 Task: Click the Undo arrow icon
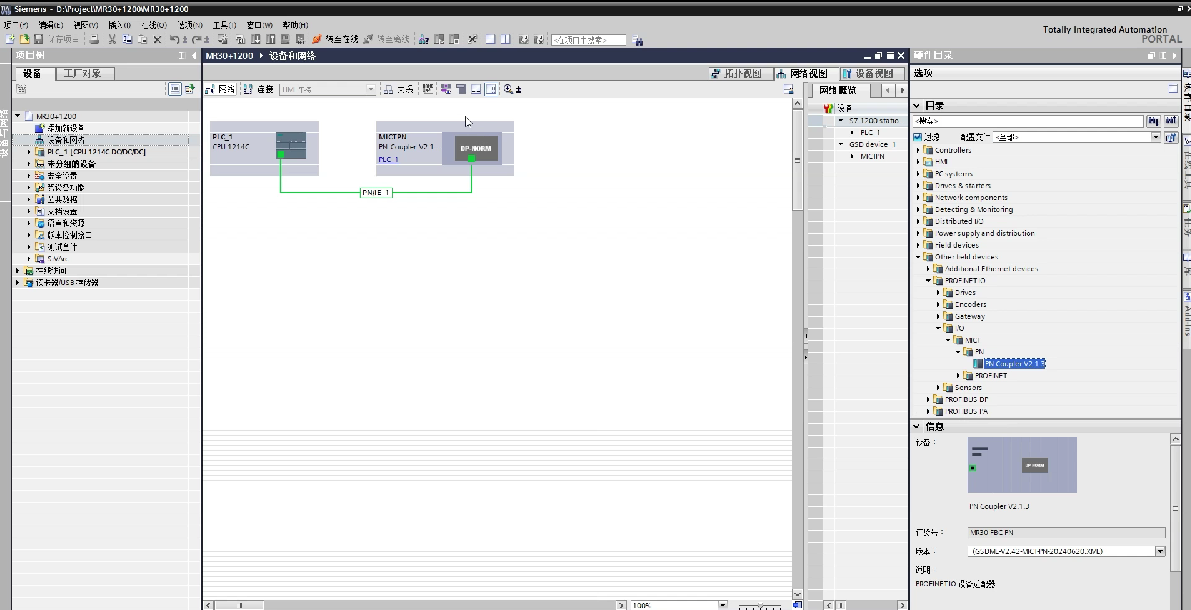point(175,39)
